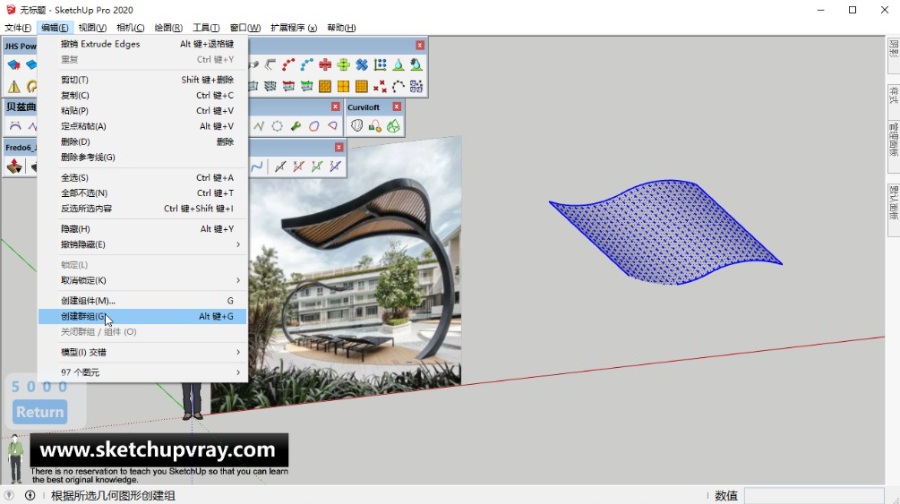The image size is (900, 504).
Task: Click the Curviloft loft along path icon
Action: click(375, 126)
